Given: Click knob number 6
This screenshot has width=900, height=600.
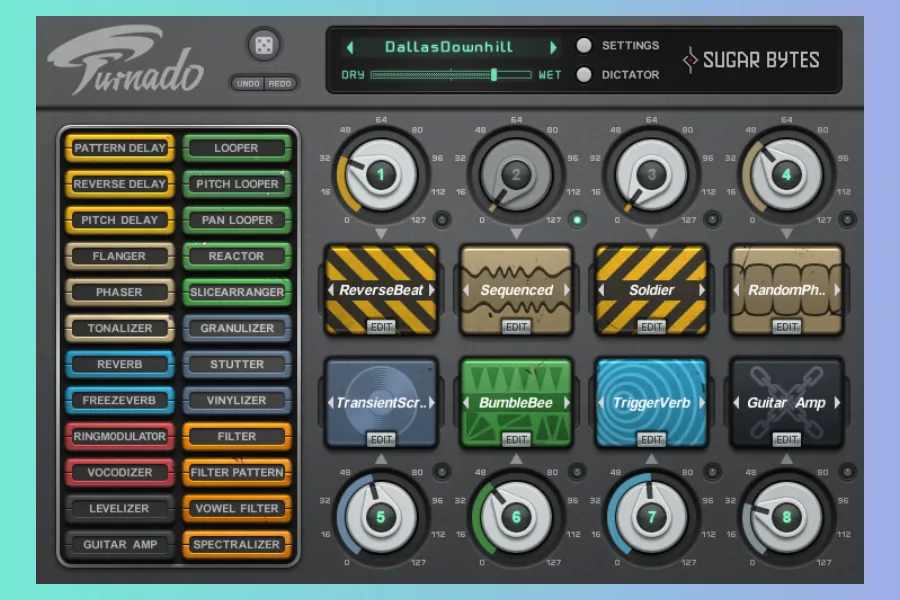Looking at the screenshot, I should [x=516, y=517].
